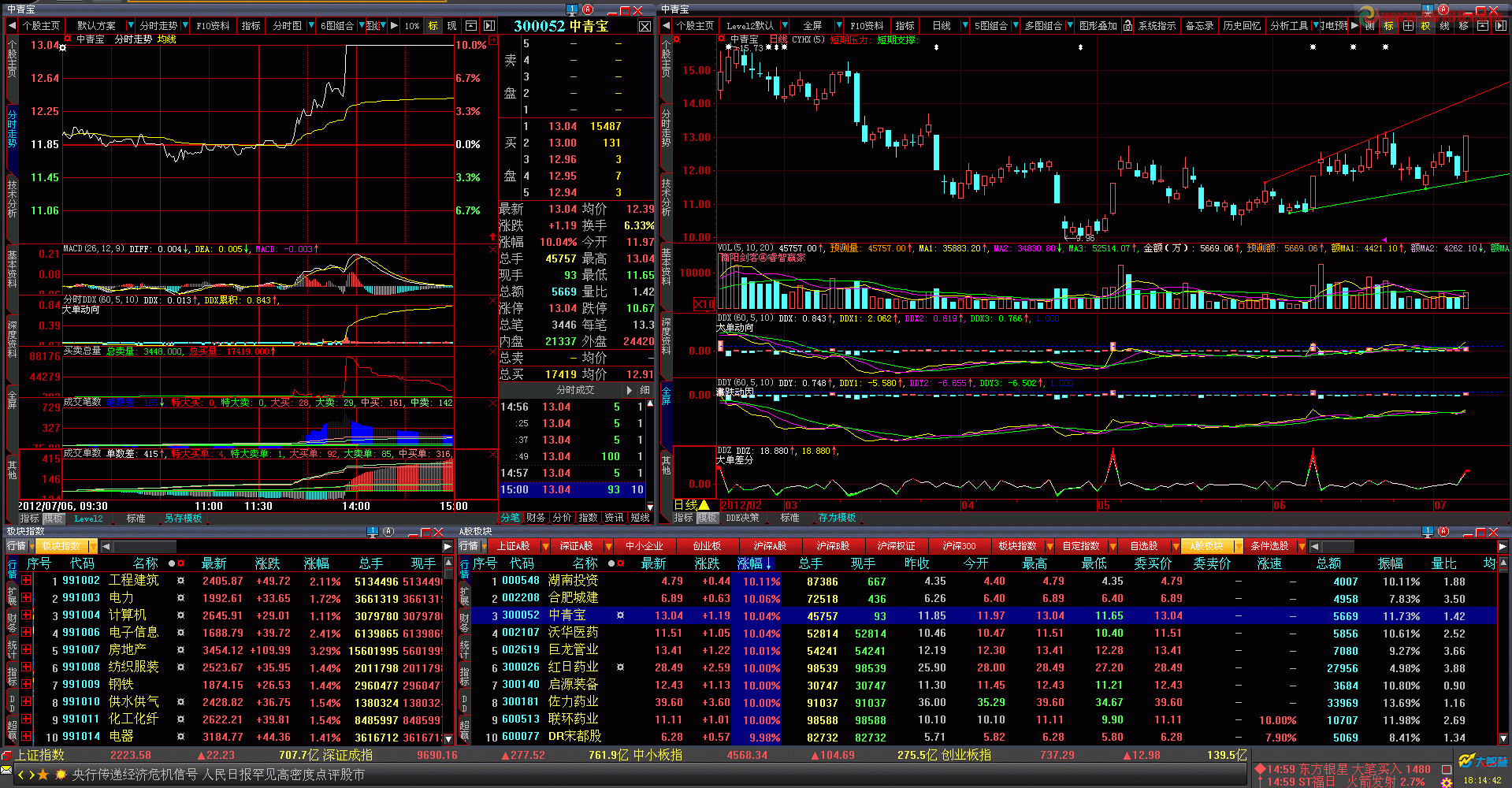The image size is (1512, 788).
Task: Click the Ⓐ icon in 板块指数 title bar
Action: (388, 532)
